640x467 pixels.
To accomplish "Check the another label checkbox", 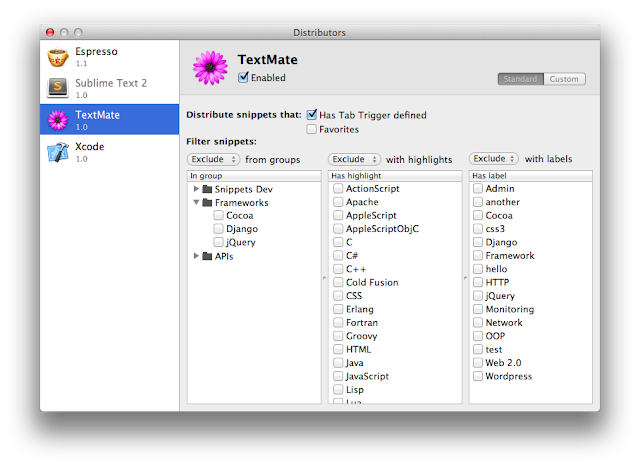I will [x=478, y=202].
